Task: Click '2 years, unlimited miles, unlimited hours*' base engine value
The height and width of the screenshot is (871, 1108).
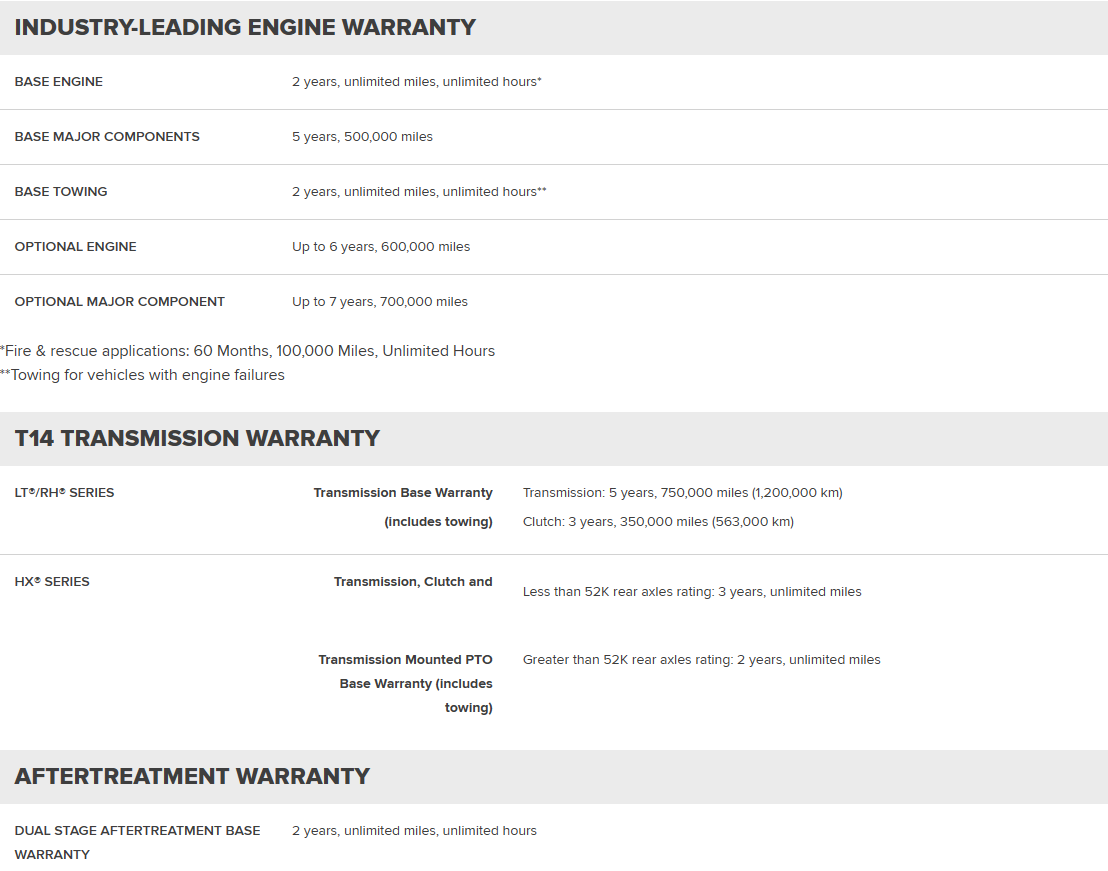Action: click(416, 82)
